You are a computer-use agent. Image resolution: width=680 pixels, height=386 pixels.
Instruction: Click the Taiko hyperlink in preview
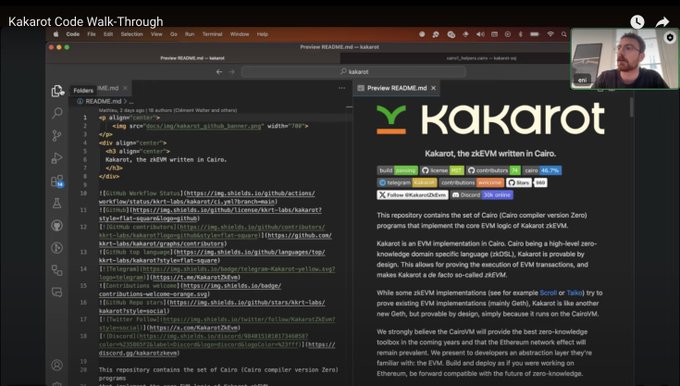tap(575, 293)
